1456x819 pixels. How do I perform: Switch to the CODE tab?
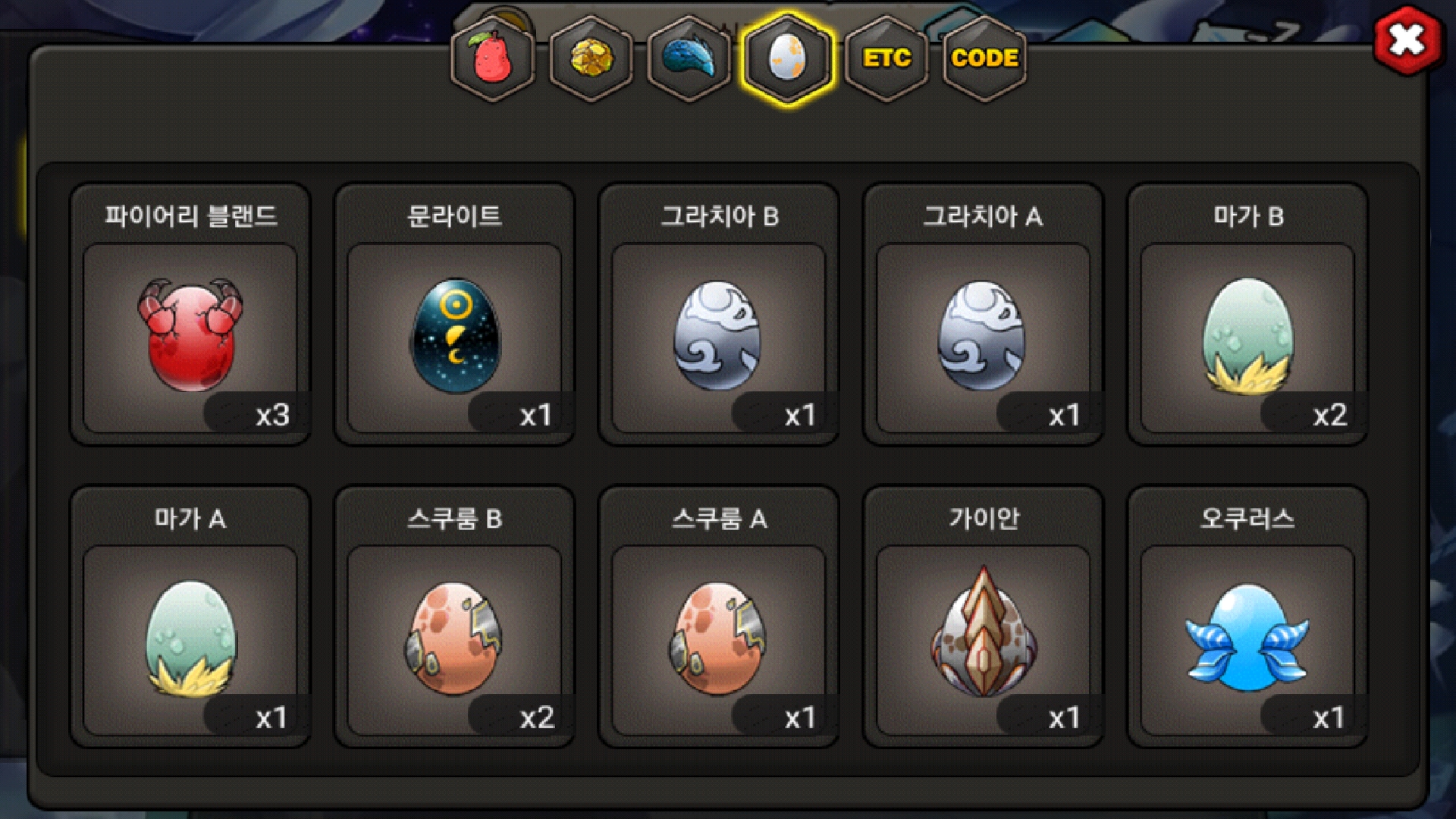(x=984, y=59)
